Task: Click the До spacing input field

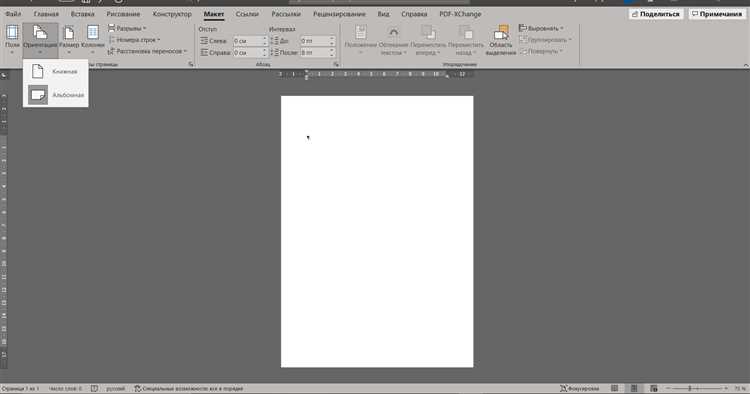Action: pos(315,41)
